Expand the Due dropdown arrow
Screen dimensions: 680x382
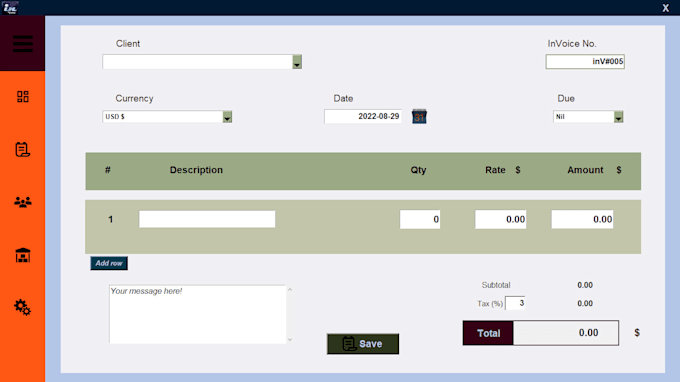coord(618,117)
